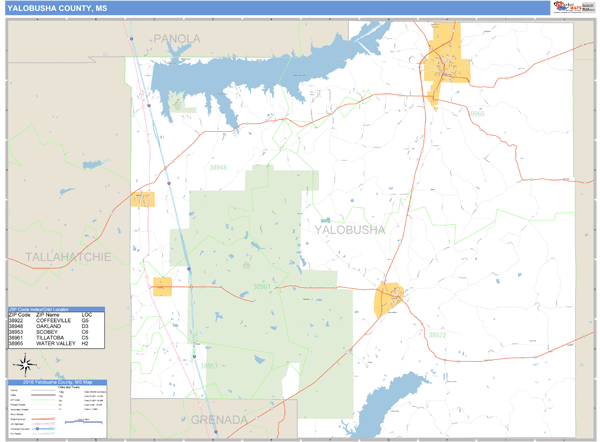The image size is (600, 442).
Task: Click the 38948 ZIP code label on map
Action: (x=218, y=167)
